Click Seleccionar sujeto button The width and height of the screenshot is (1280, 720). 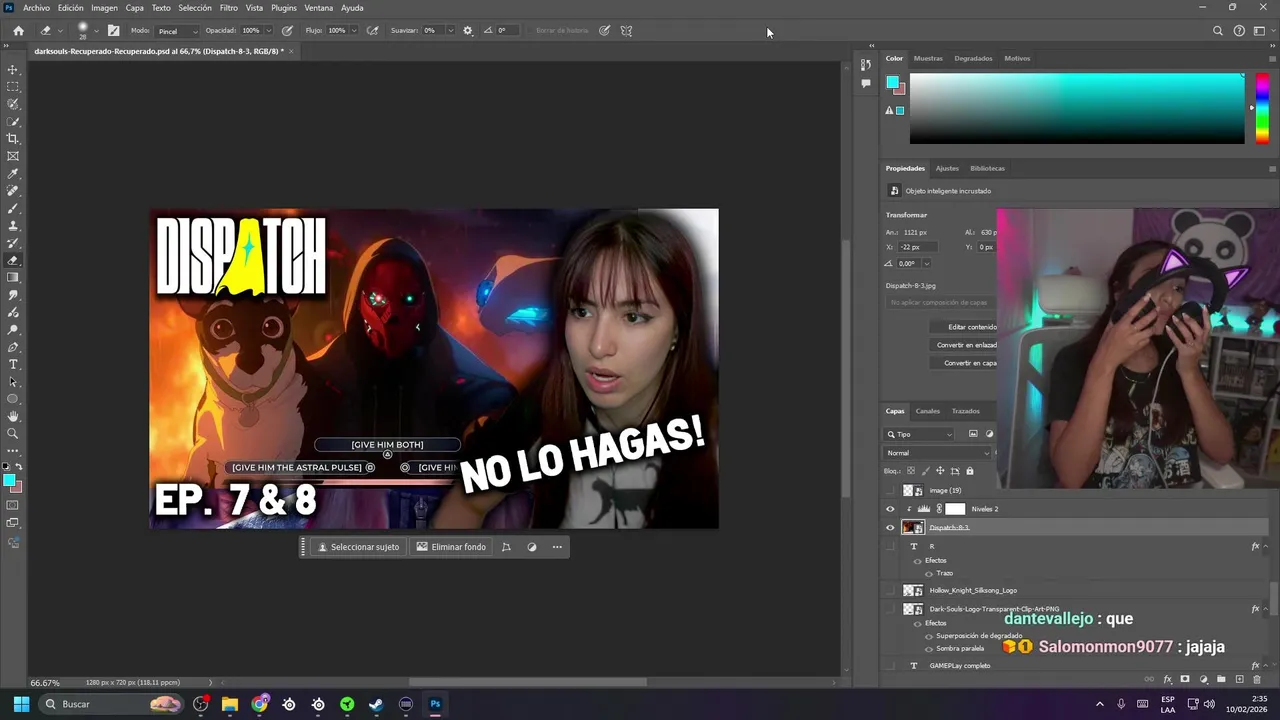tap(358, 547)
